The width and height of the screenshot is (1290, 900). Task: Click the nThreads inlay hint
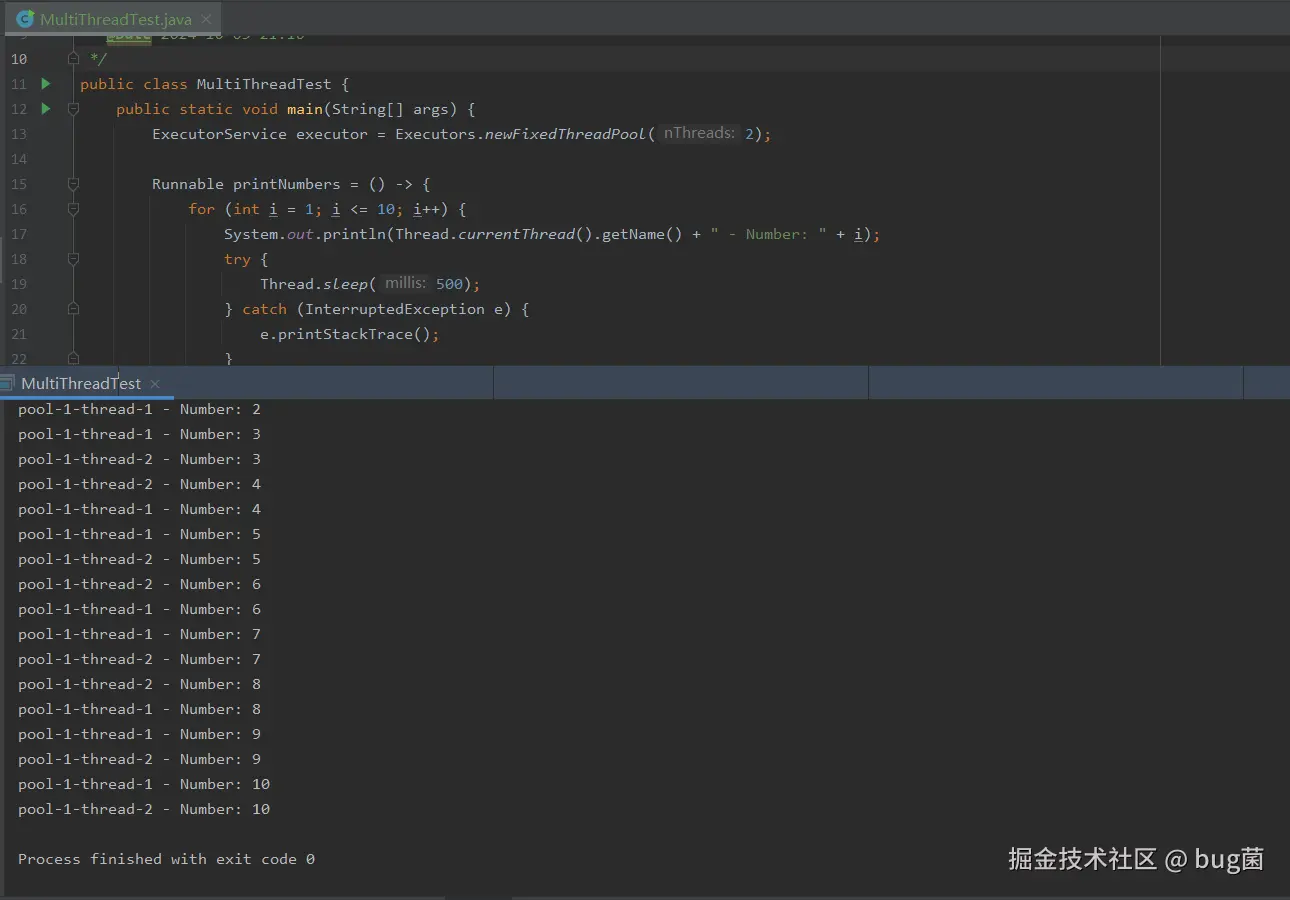click(x=699, y=133)
